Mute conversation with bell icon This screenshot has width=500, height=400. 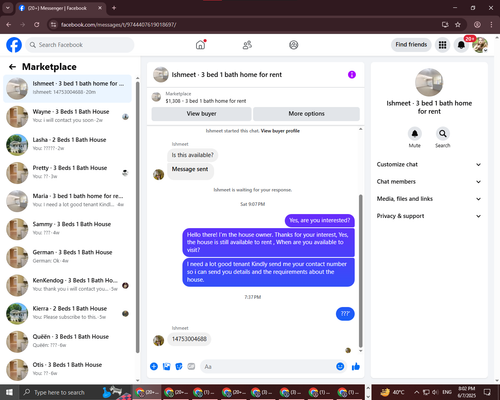click(x=415, y=134)
